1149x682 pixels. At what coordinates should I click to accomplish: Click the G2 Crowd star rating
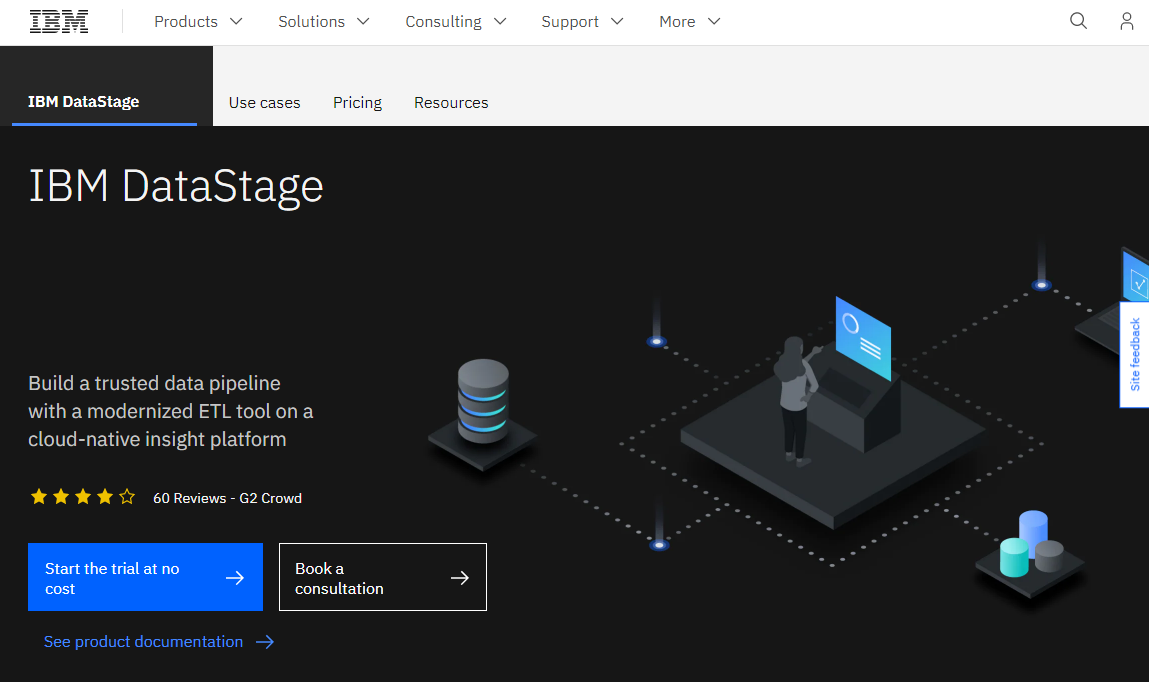(83, 497)
